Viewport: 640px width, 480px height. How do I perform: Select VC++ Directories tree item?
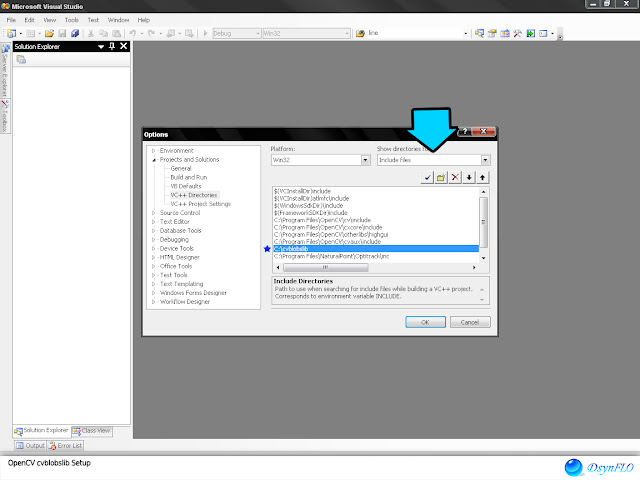pyautogui.click(x=194, y=195)
